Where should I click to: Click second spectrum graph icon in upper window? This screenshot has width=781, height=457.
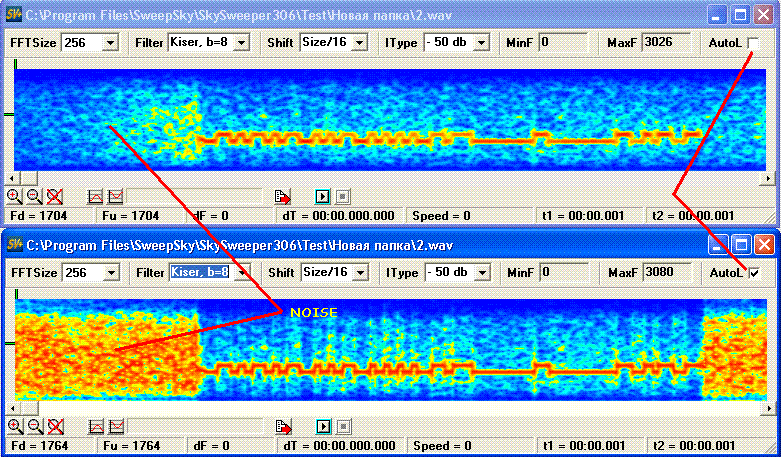pyautogui.click(x=115, y=196)
